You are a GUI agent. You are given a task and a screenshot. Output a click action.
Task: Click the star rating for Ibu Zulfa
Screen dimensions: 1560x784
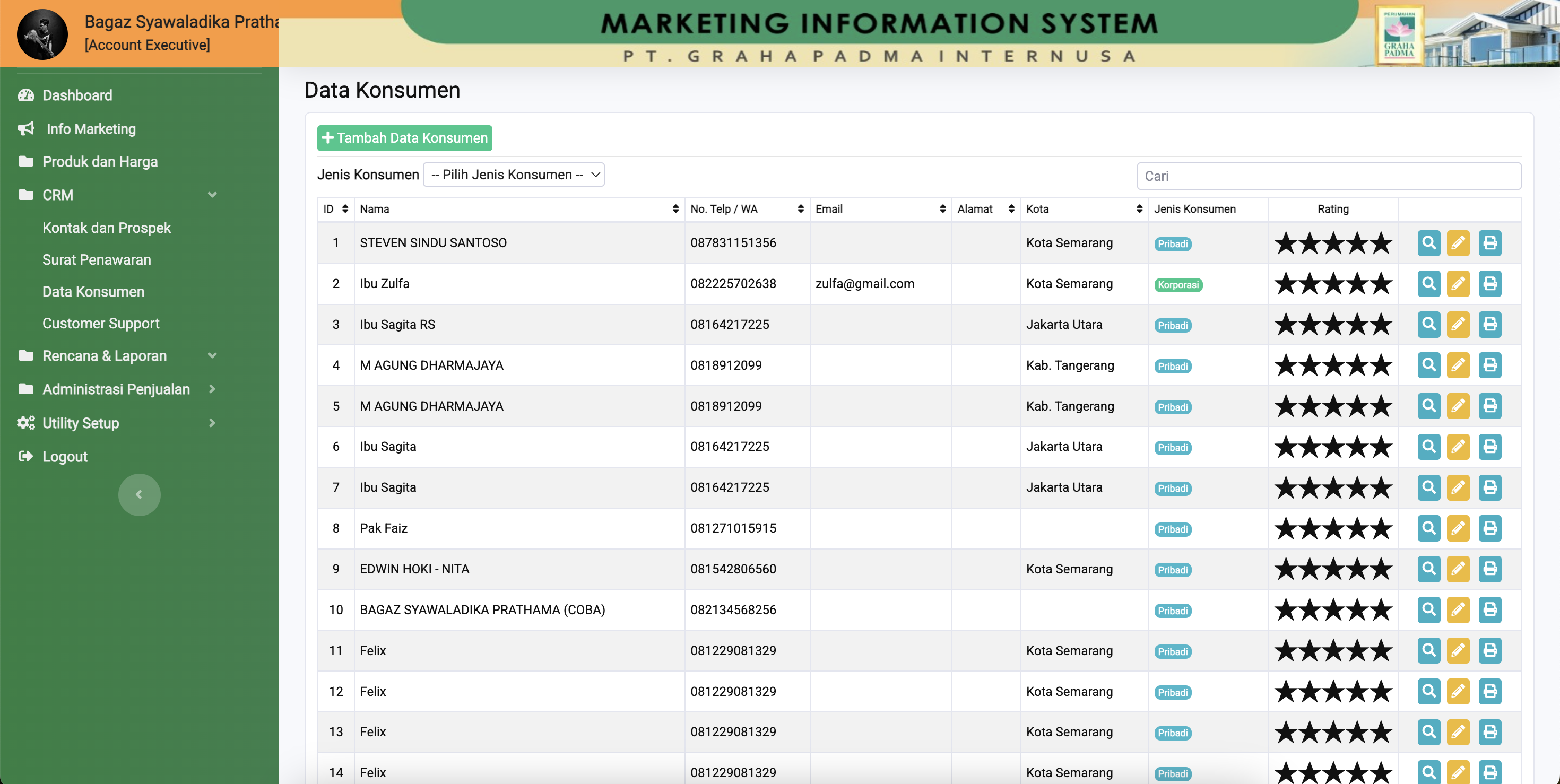tap(1332, 283)
